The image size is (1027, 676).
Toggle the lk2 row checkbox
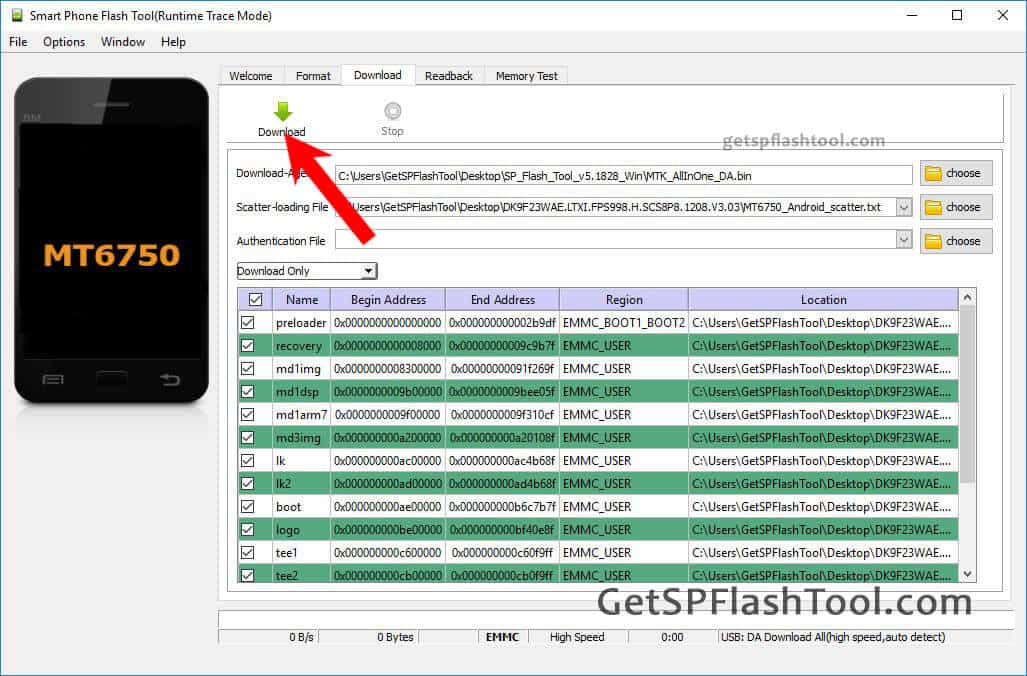[248, 483]
